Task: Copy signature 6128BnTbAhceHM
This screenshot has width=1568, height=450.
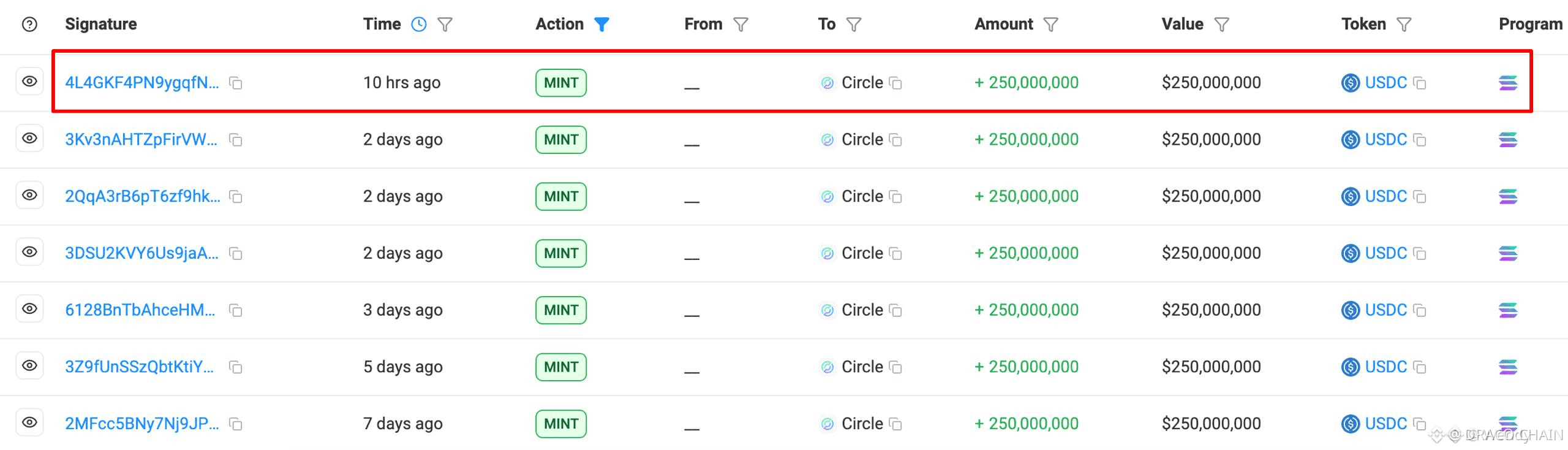Action: pos(236,310)
